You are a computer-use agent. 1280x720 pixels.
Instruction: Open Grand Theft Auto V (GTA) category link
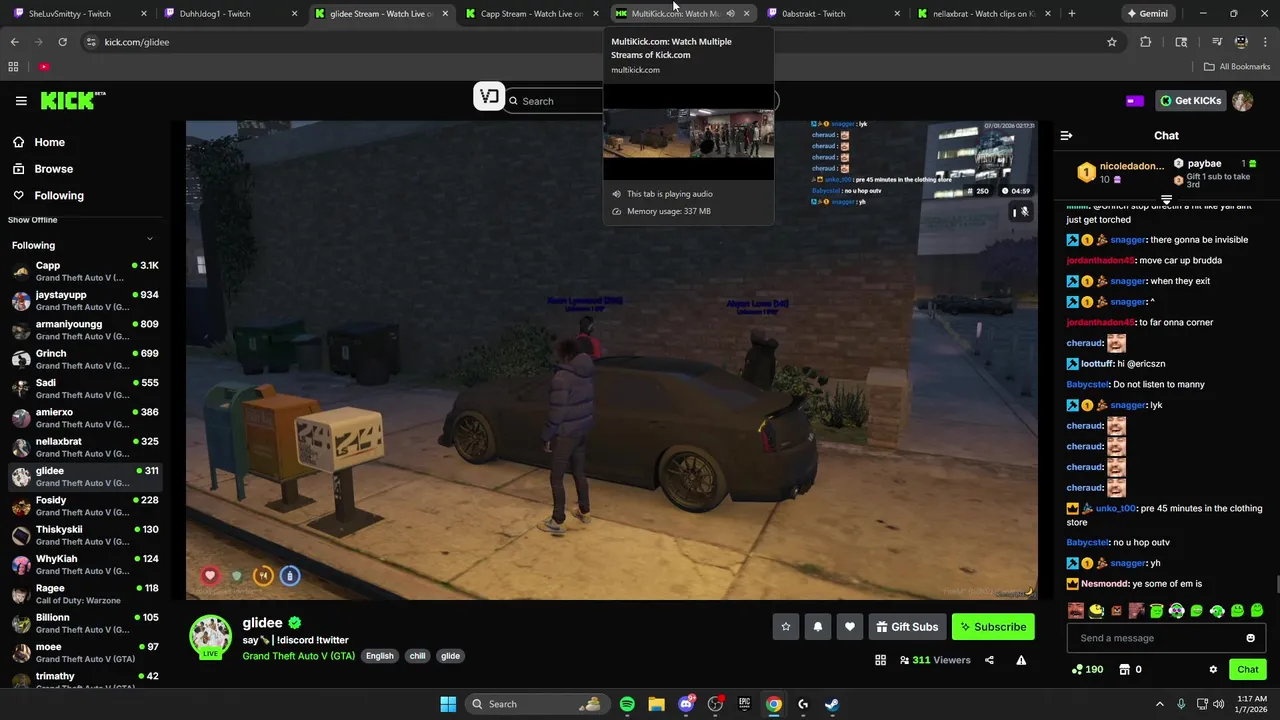(x=298, y=656)
